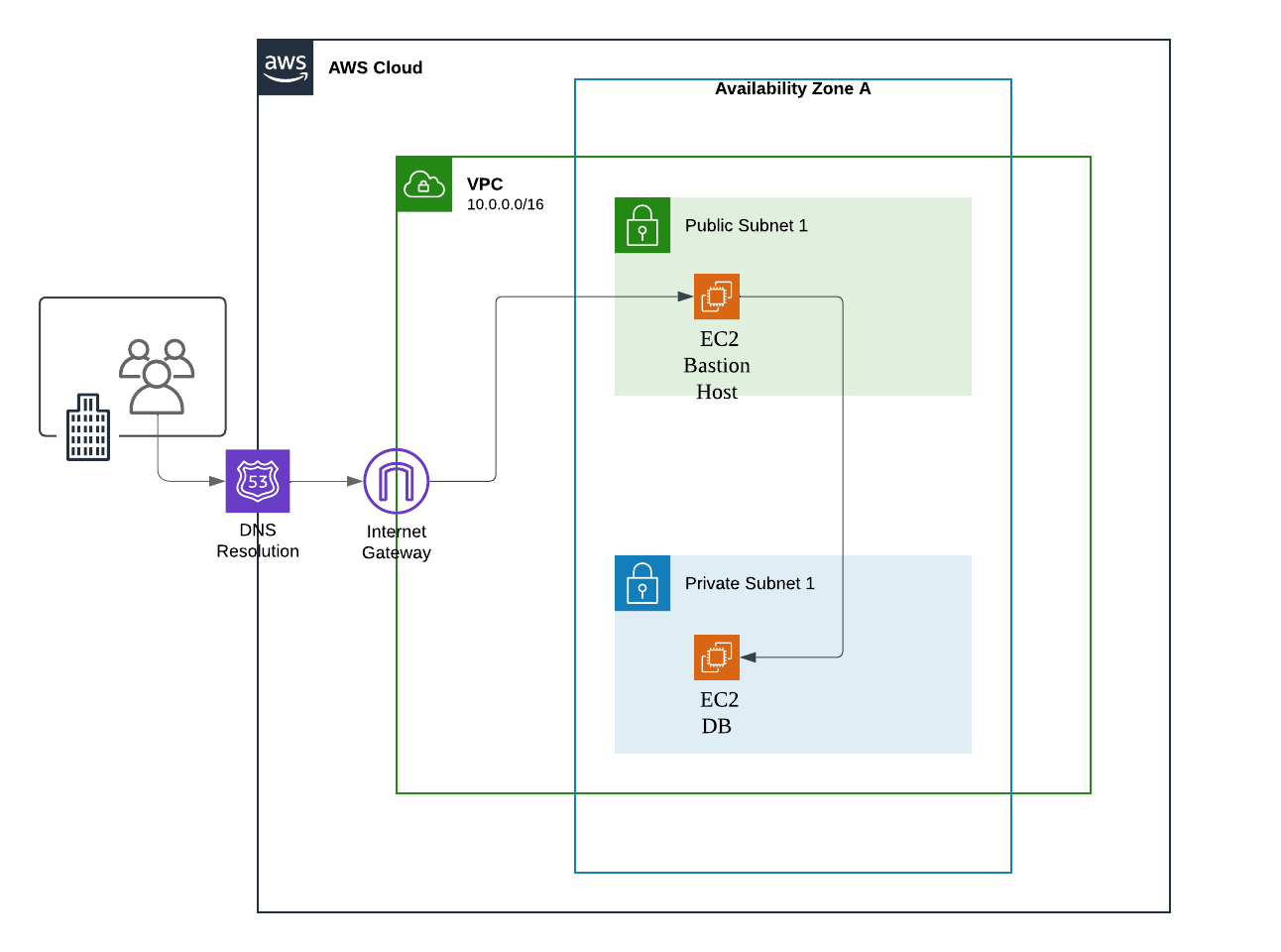Click the Route 53 DNS icon
1281x952 pixels.
[258, 481]
